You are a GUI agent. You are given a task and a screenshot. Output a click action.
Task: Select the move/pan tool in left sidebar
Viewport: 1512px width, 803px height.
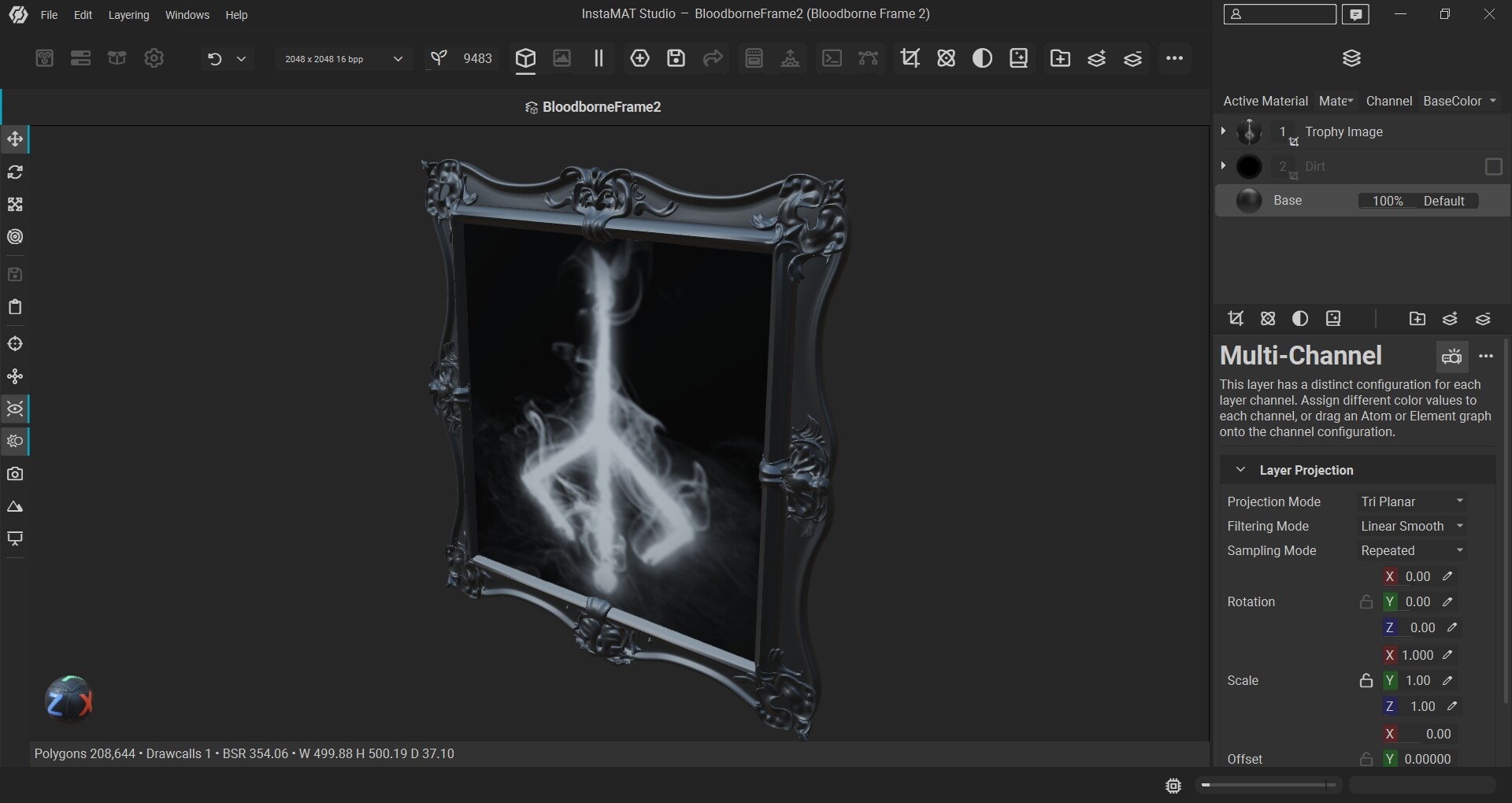[15, 139]
